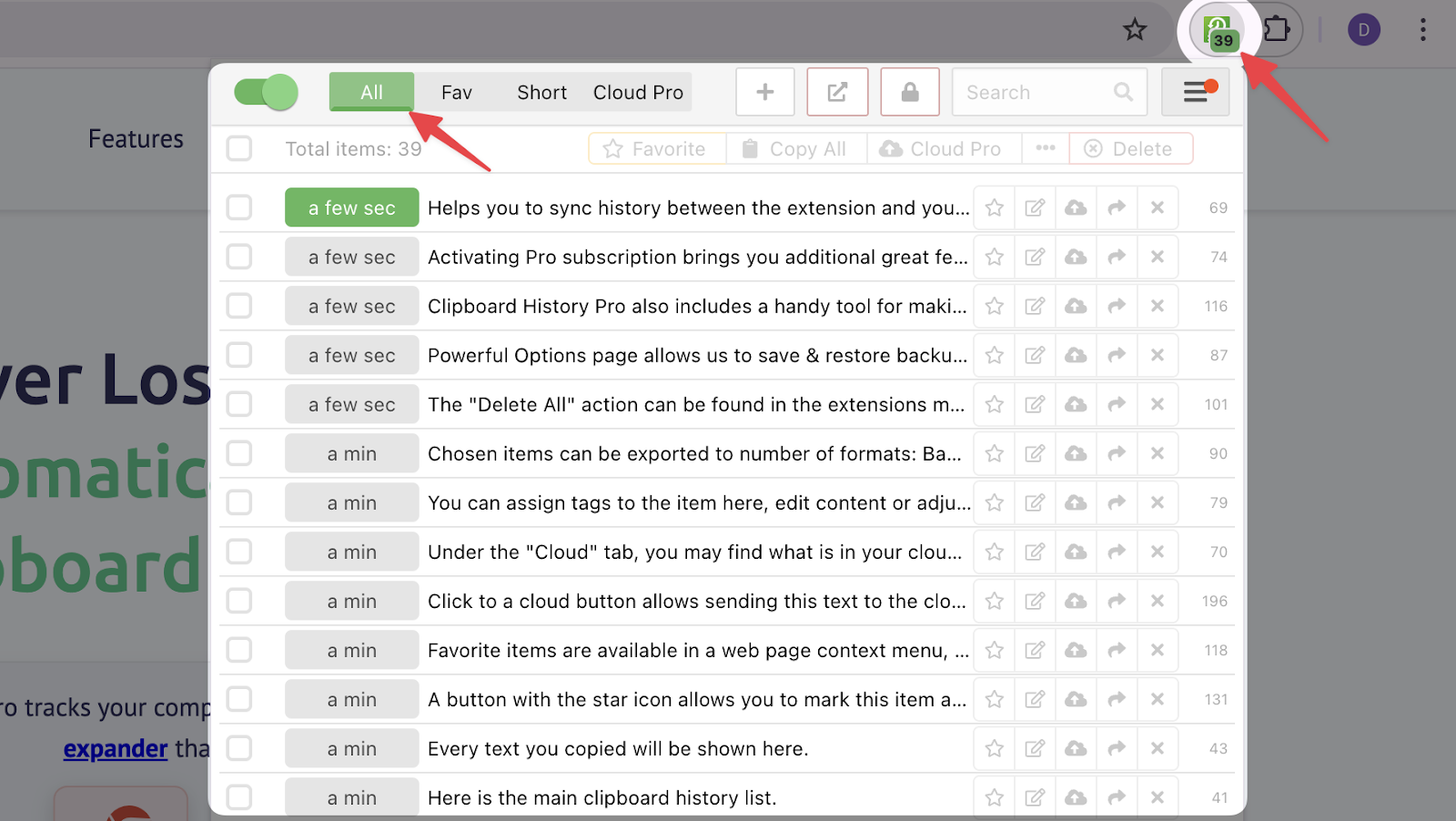
Task: Toggle the green clipboard monitoring switch
Action: click(x=266, y=92)
